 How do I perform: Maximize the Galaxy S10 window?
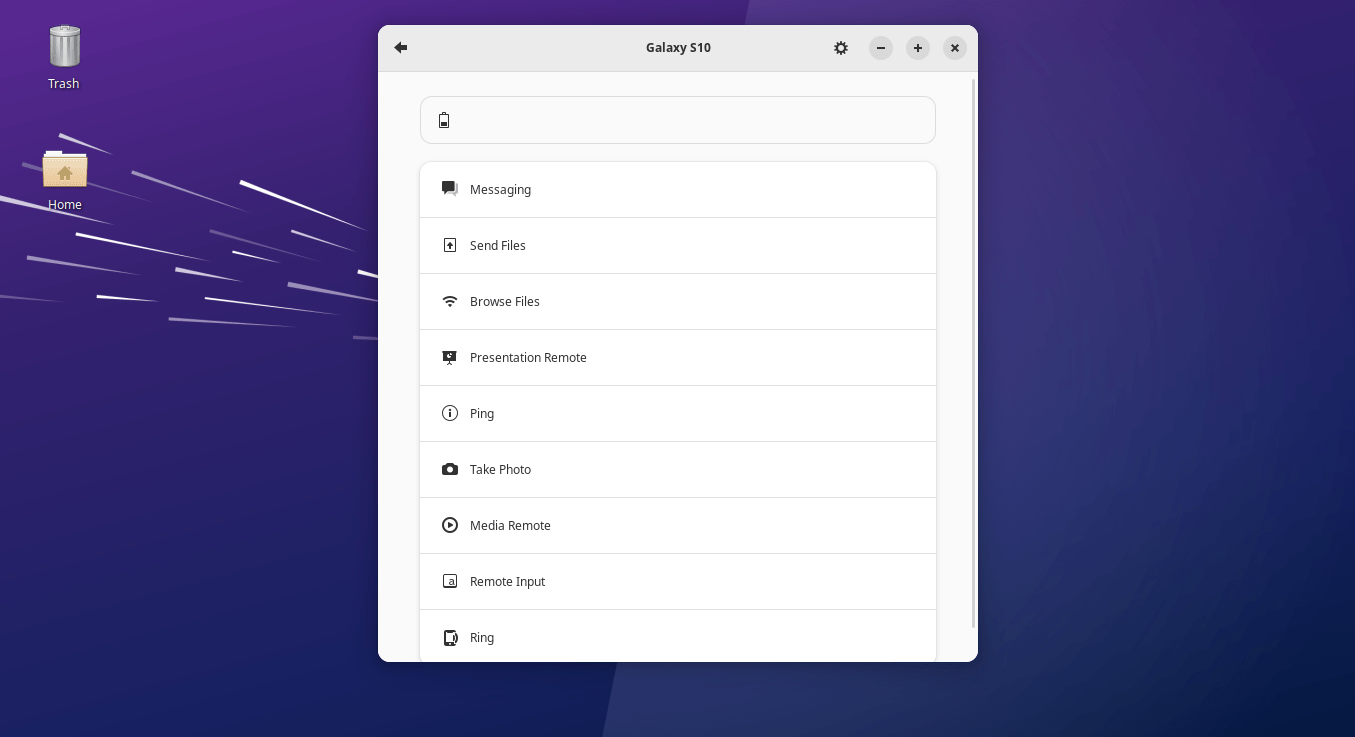pyautogui.click(x=918, y=48)
